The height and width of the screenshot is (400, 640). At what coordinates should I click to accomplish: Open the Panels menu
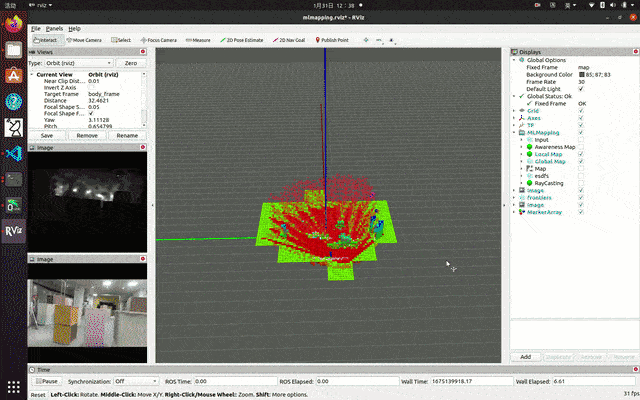click(54, 29)
